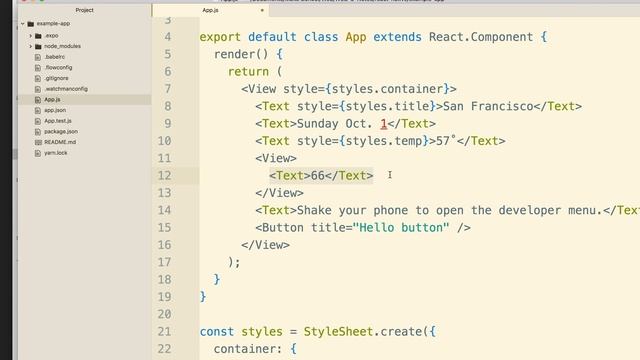The height and width of the screenshot is (360, 640).
Task: Click the app.json file icon
Action: click(x=38, y=110)
